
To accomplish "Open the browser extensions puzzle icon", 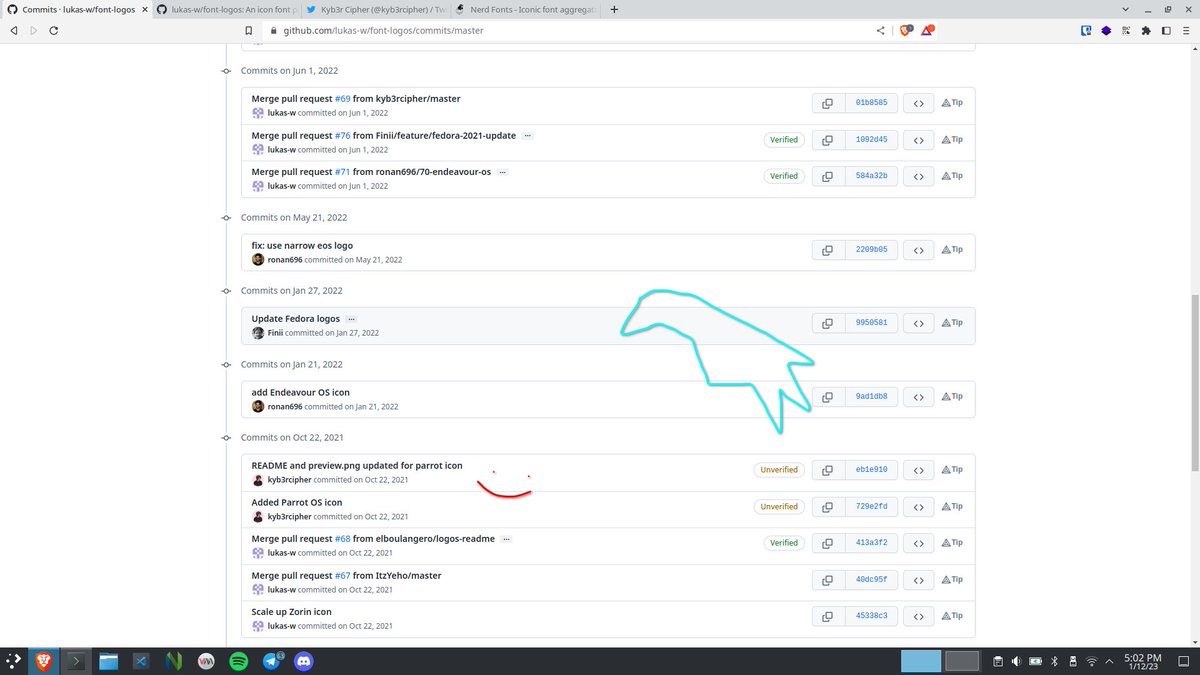I will click(1146, 31).
